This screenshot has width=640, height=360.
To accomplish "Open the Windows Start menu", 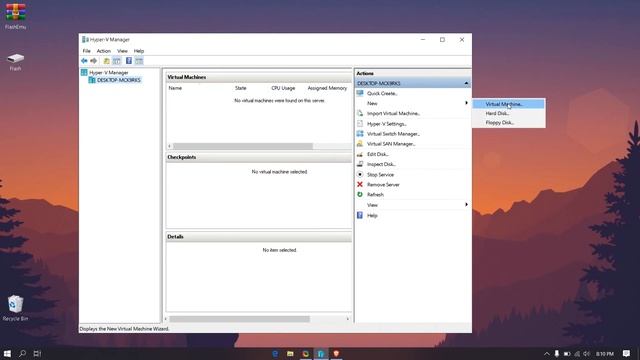I will click(x=7, y=353).
